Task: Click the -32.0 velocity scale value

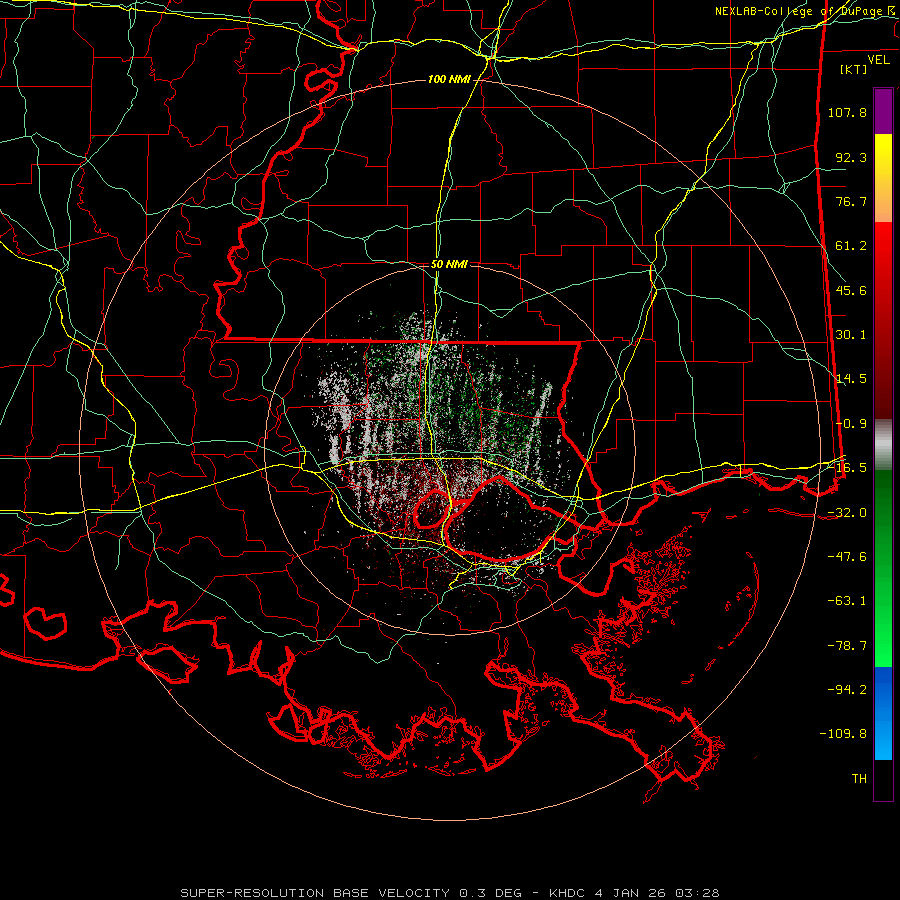Action: coord(847,513)
